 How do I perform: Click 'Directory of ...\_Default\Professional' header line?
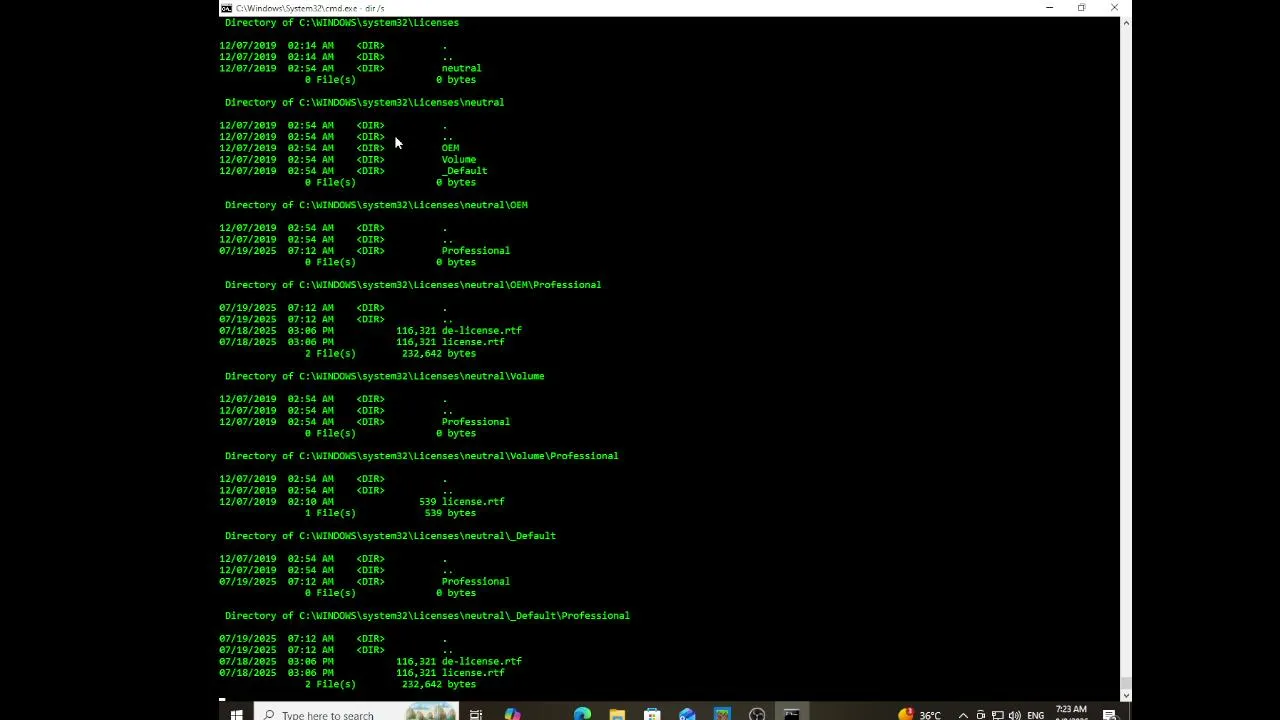coord(427,616)
